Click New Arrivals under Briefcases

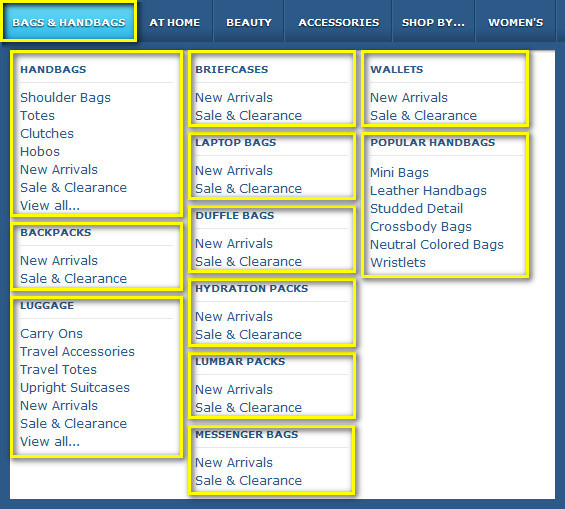pos(234,98)
